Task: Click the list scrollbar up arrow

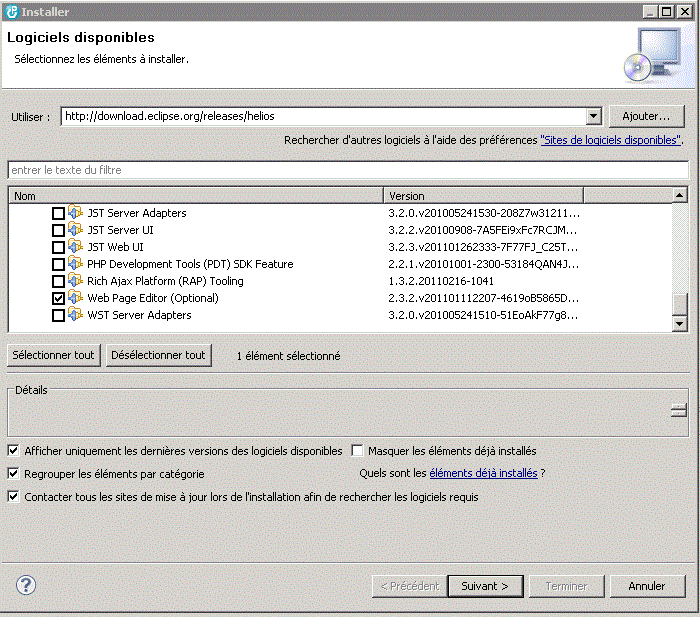Action: click(679, 195)
